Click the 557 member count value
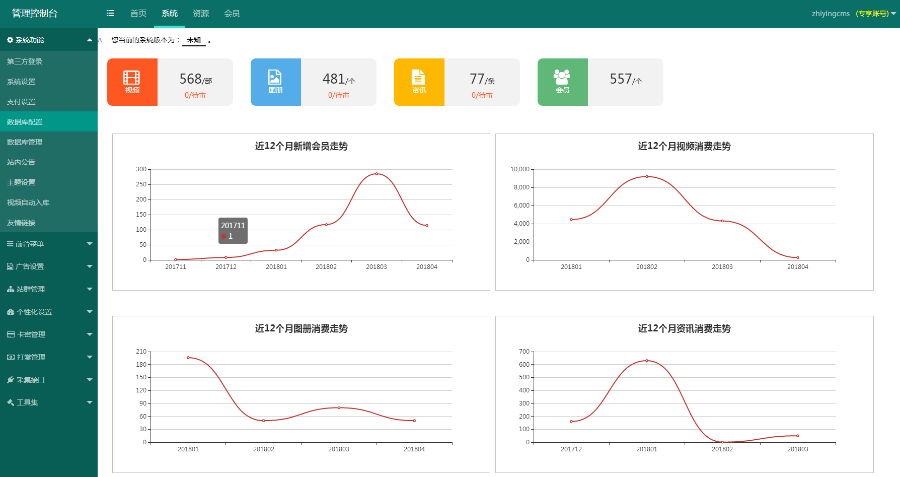Viewport: 900px width, 477px height. (x=620, y=79)
